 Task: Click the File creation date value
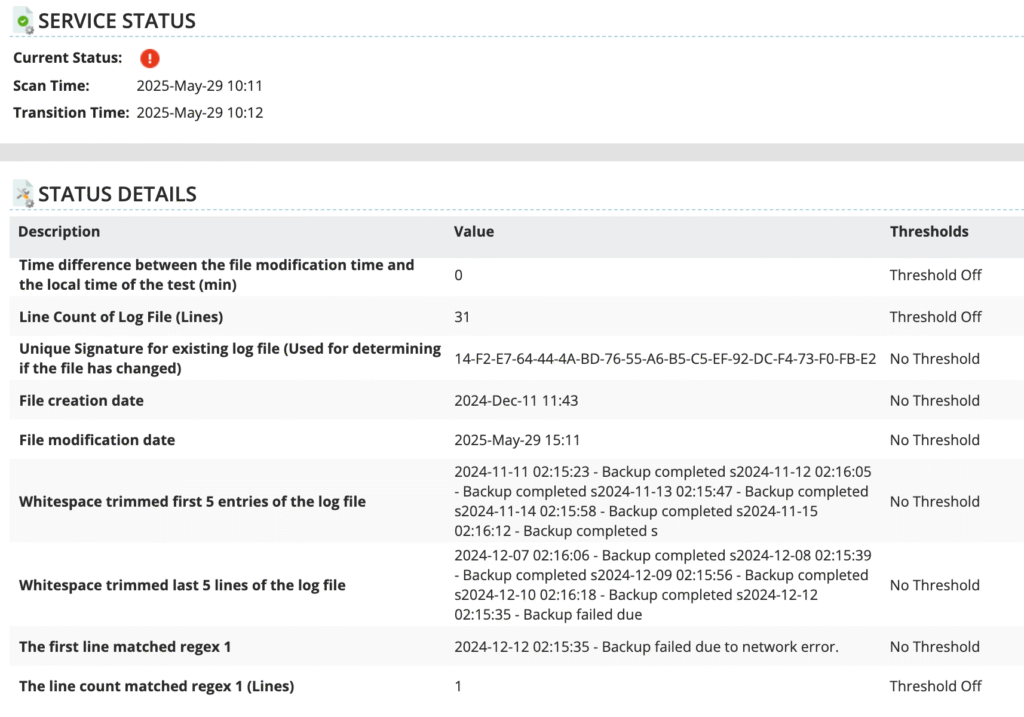(516, 401)
